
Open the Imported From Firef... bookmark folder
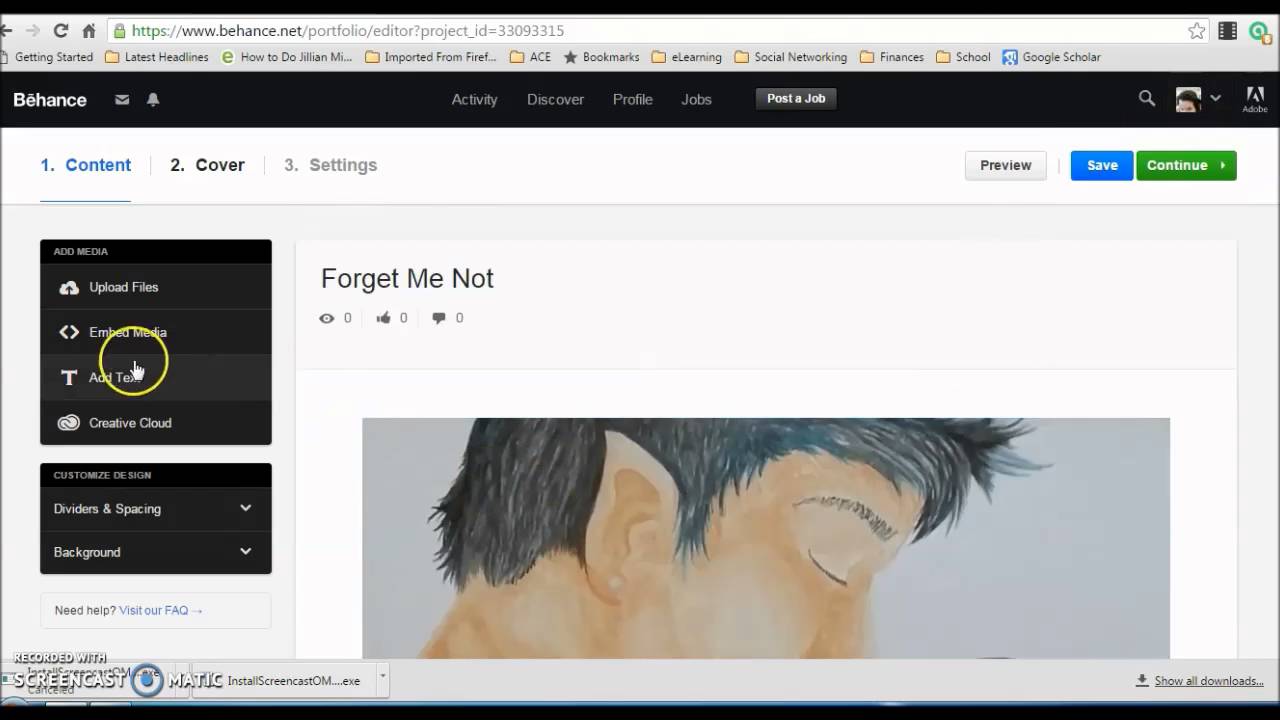(431, 57)
